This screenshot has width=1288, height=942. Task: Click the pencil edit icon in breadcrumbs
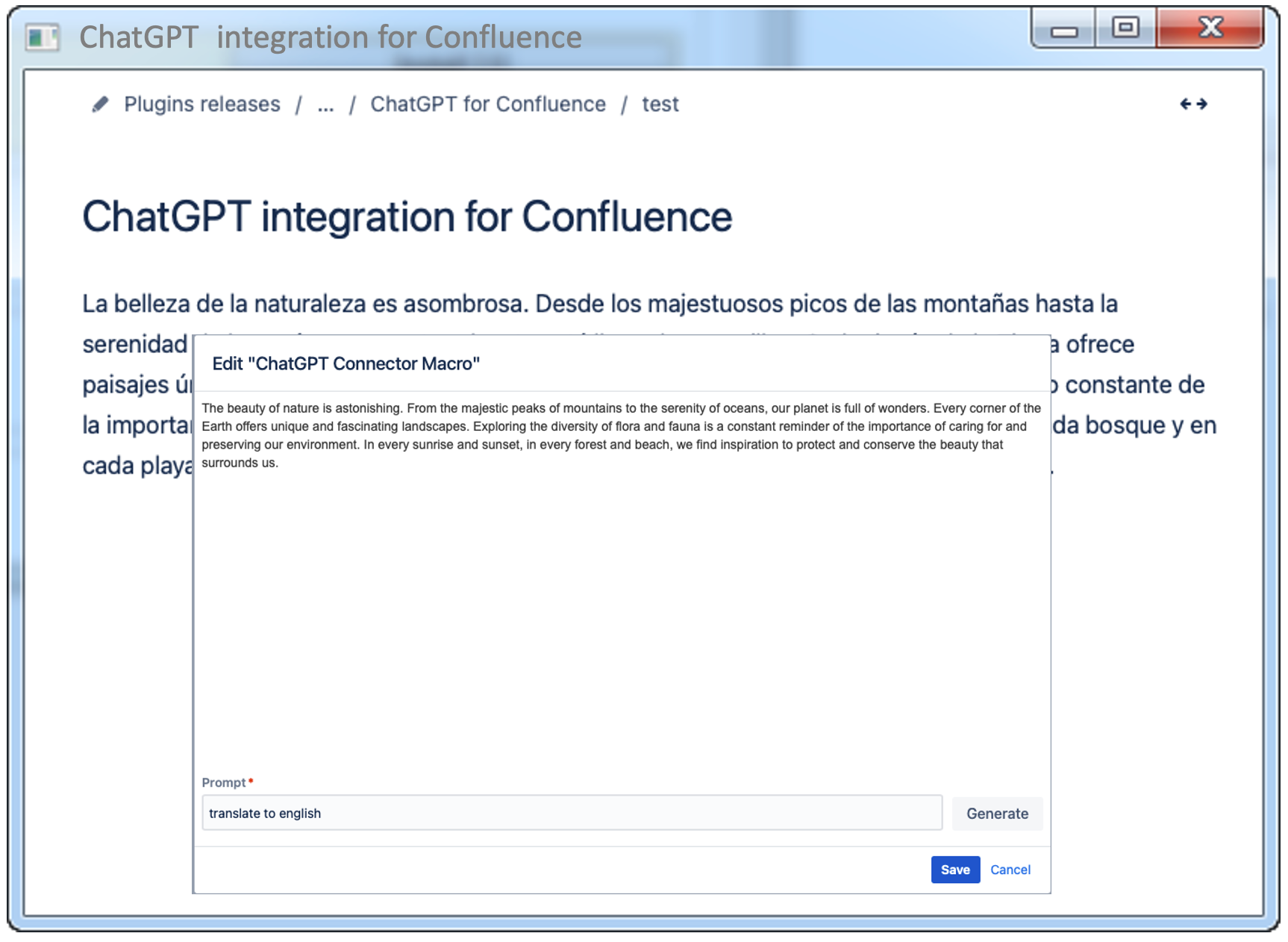pos(100,105)
